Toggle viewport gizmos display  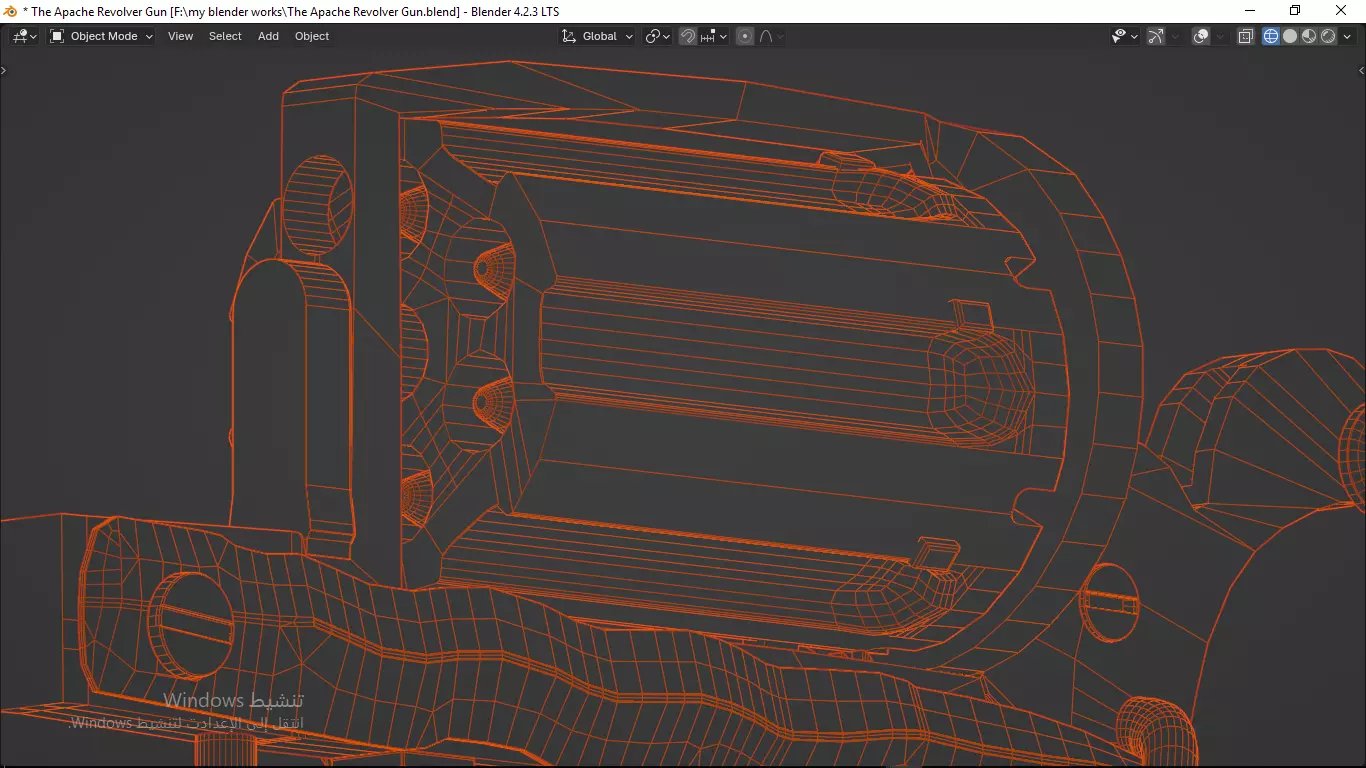click(x=1156, y=36)
